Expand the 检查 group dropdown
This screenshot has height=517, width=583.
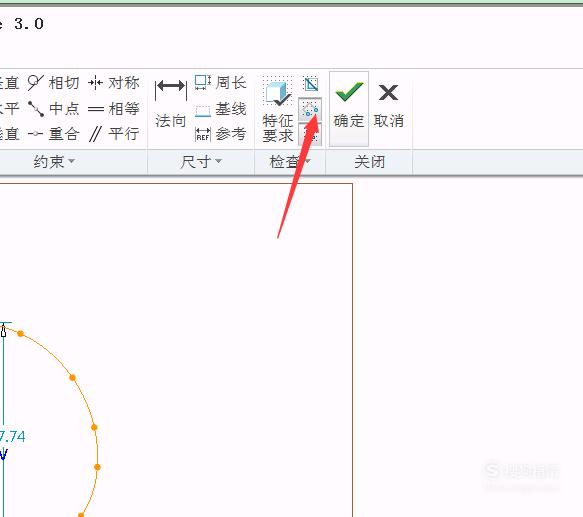click(290, 162)
